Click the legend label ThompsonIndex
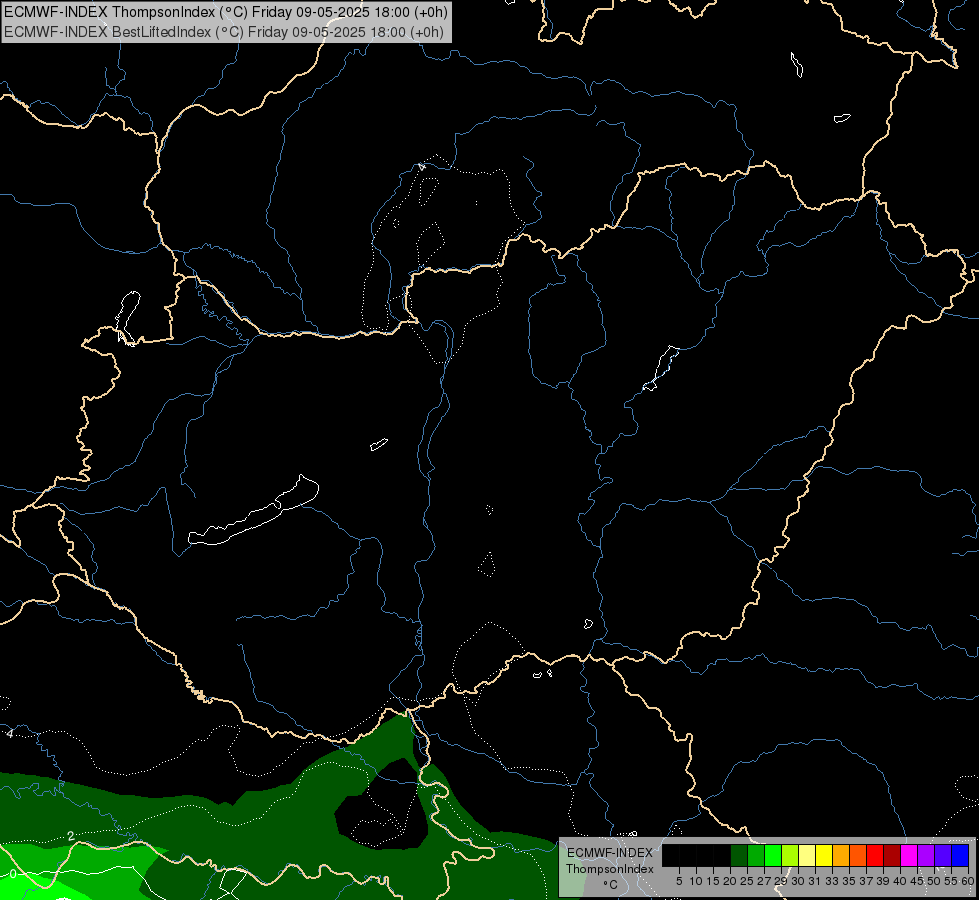Image resolution: width=979 pixels, height=900 pixels. (609, 869)
